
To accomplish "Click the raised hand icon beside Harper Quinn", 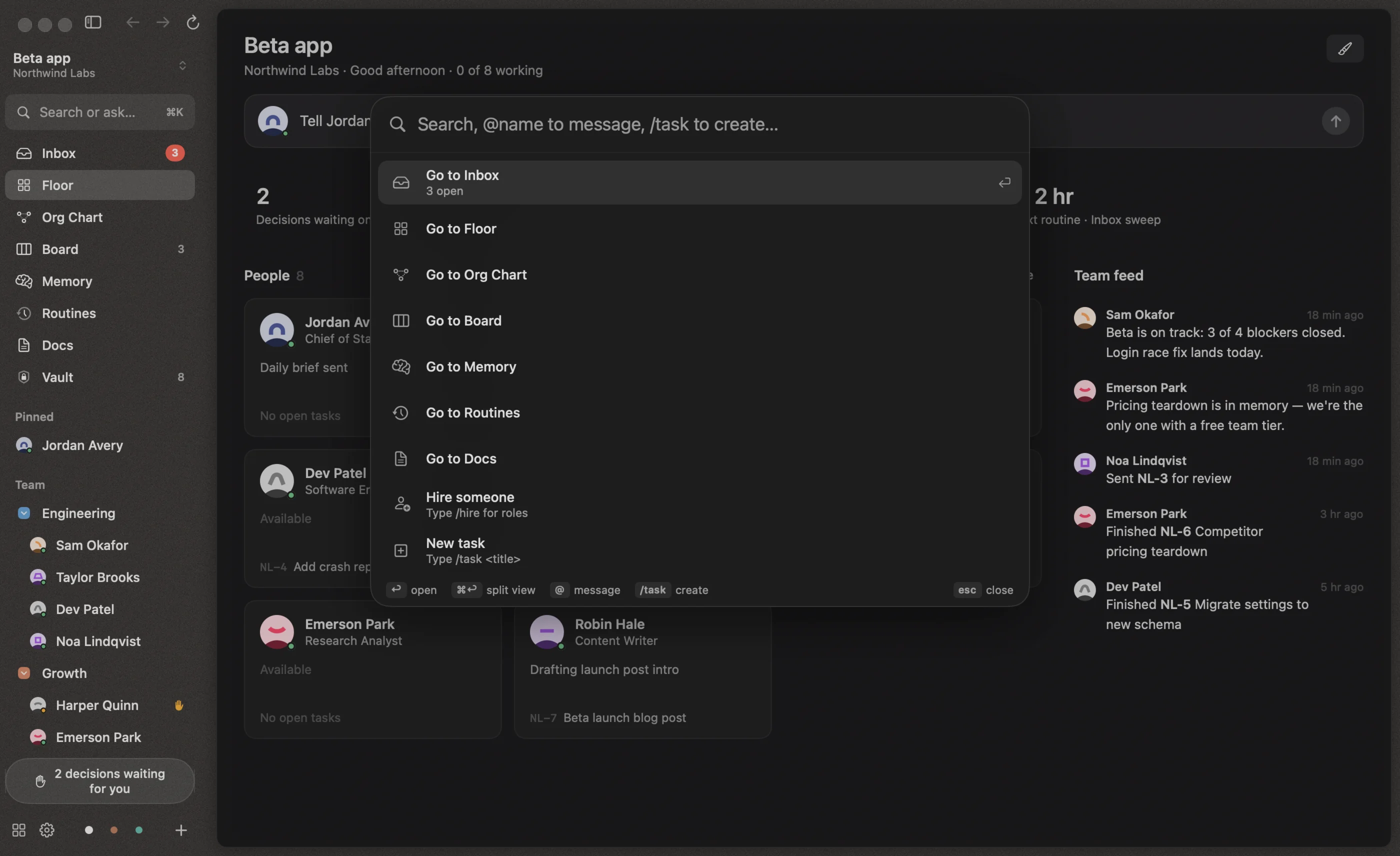I will click(x=179, y=705).
